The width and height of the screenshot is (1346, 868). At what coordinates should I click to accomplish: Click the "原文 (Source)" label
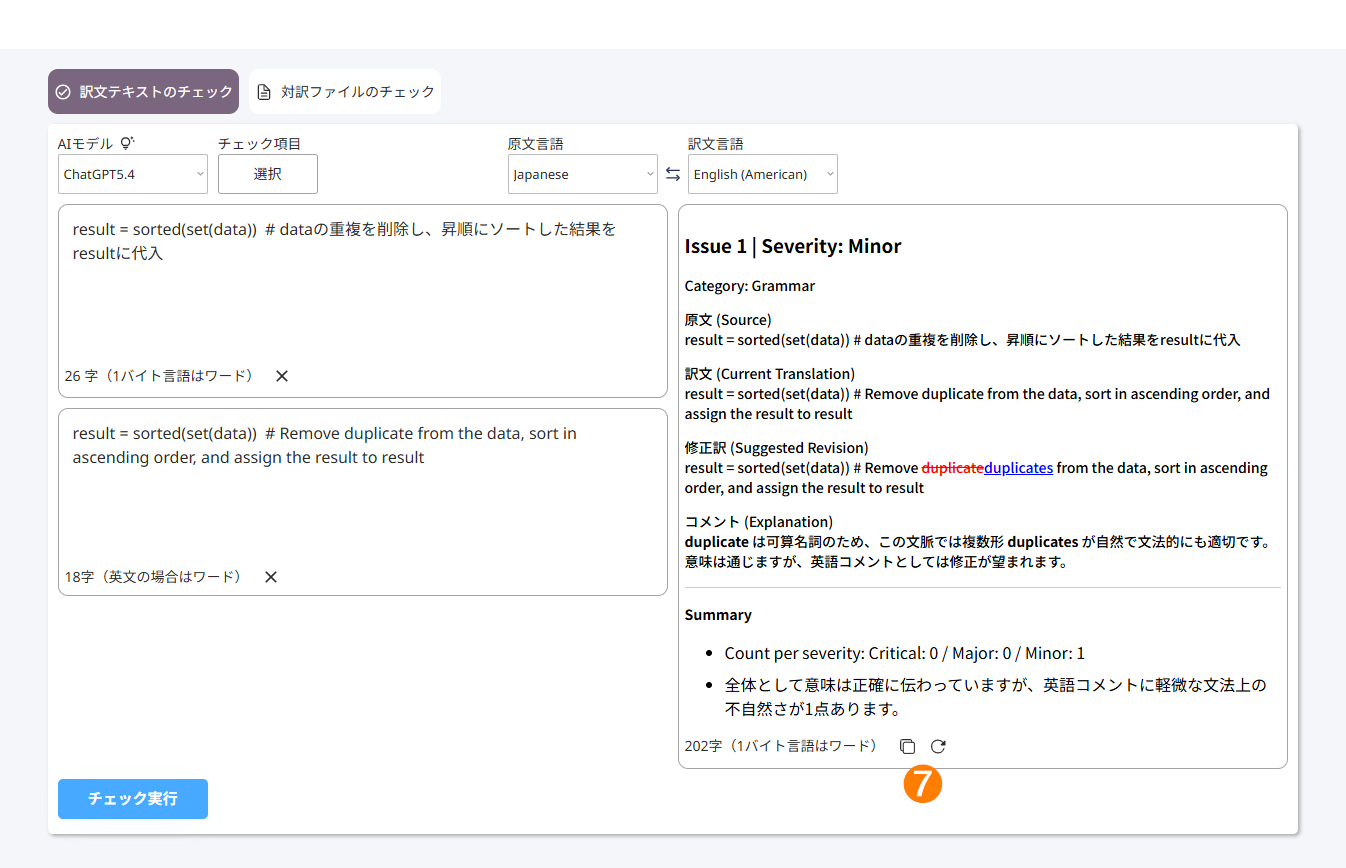(x=728, y=320)
